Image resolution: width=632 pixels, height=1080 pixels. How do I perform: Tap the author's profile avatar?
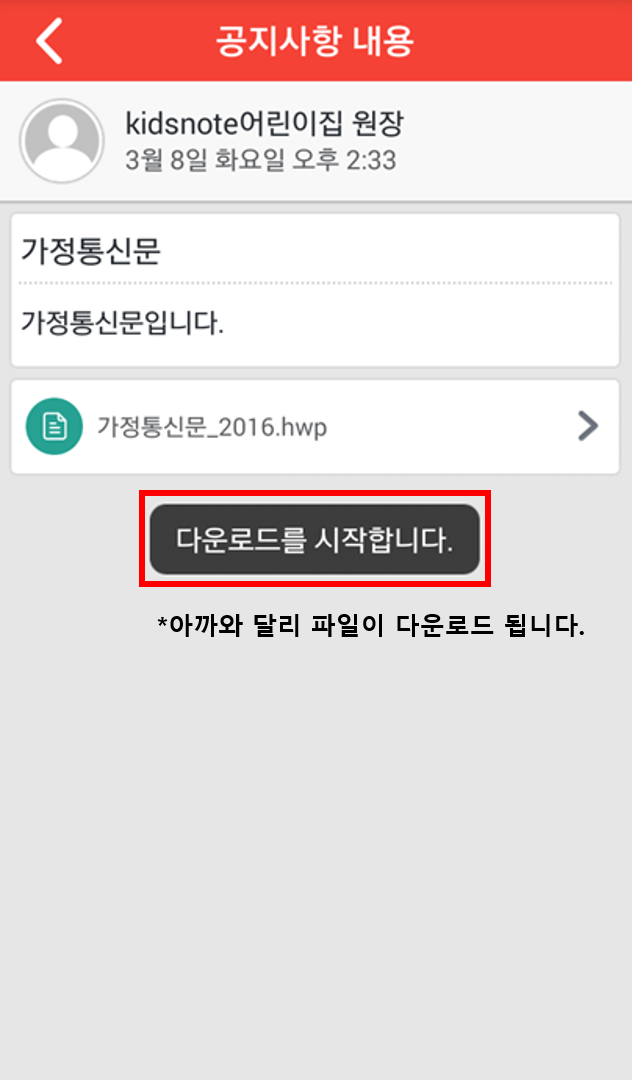(x=62, y=141)
